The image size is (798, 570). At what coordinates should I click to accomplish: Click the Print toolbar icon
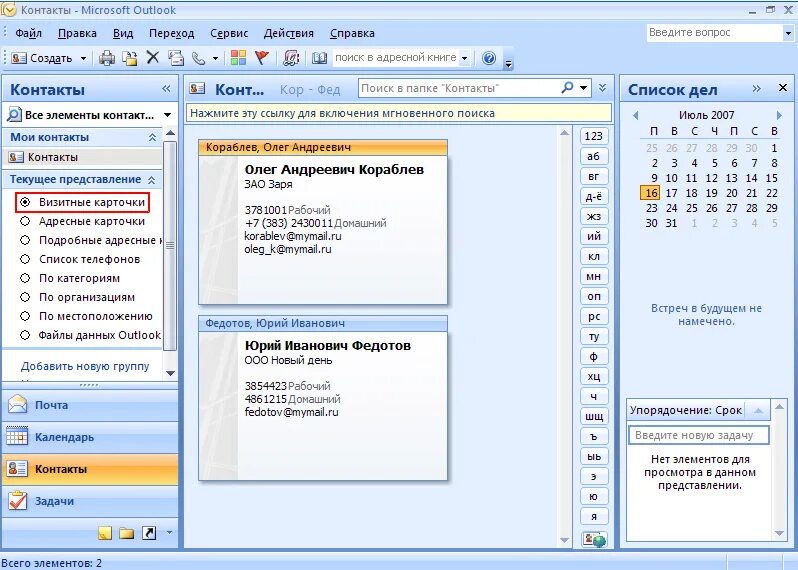[107, 58]
